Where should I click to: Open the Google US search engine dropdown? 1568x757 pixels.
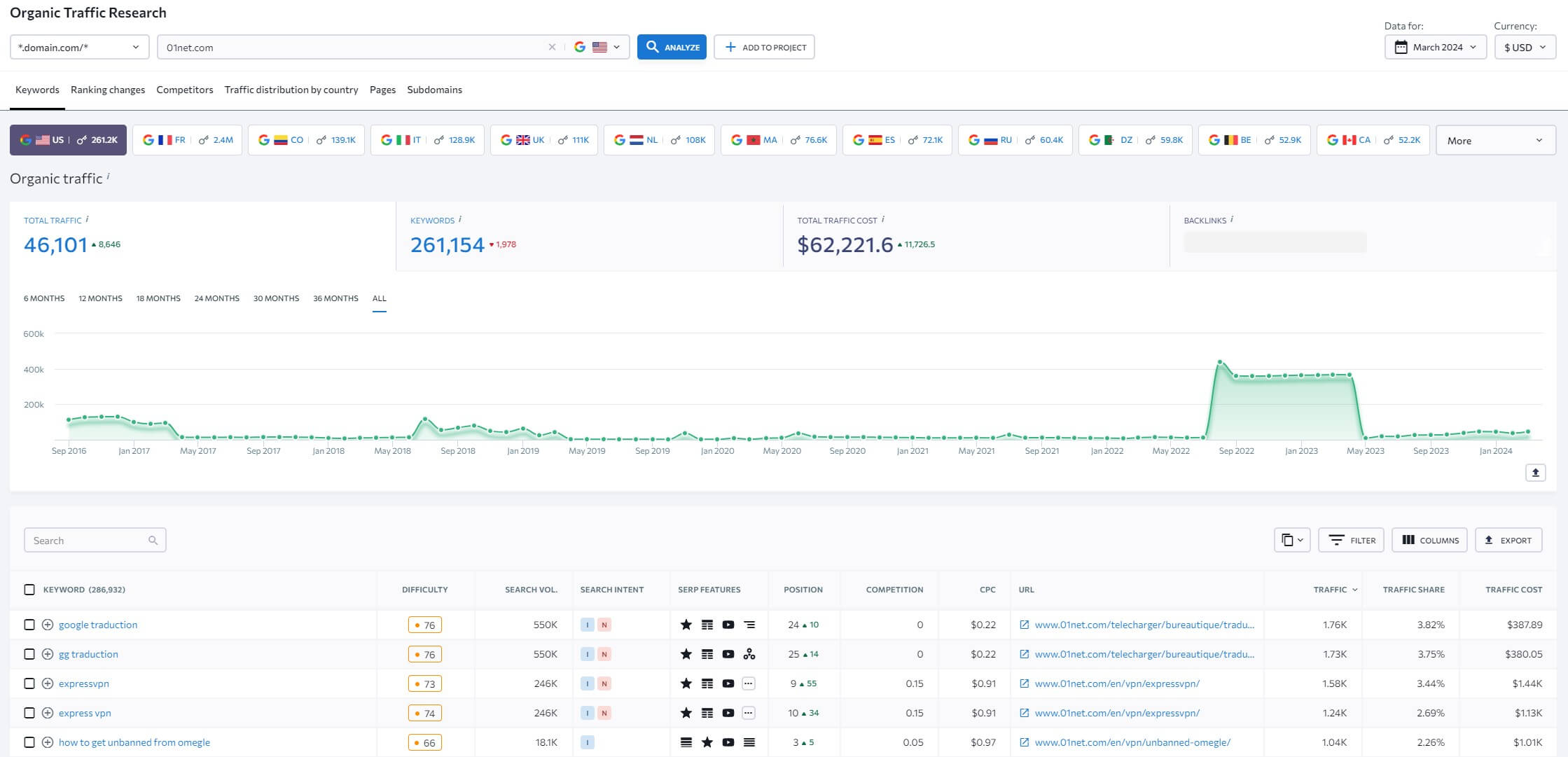pyautogui.click(x=597, y=47)
